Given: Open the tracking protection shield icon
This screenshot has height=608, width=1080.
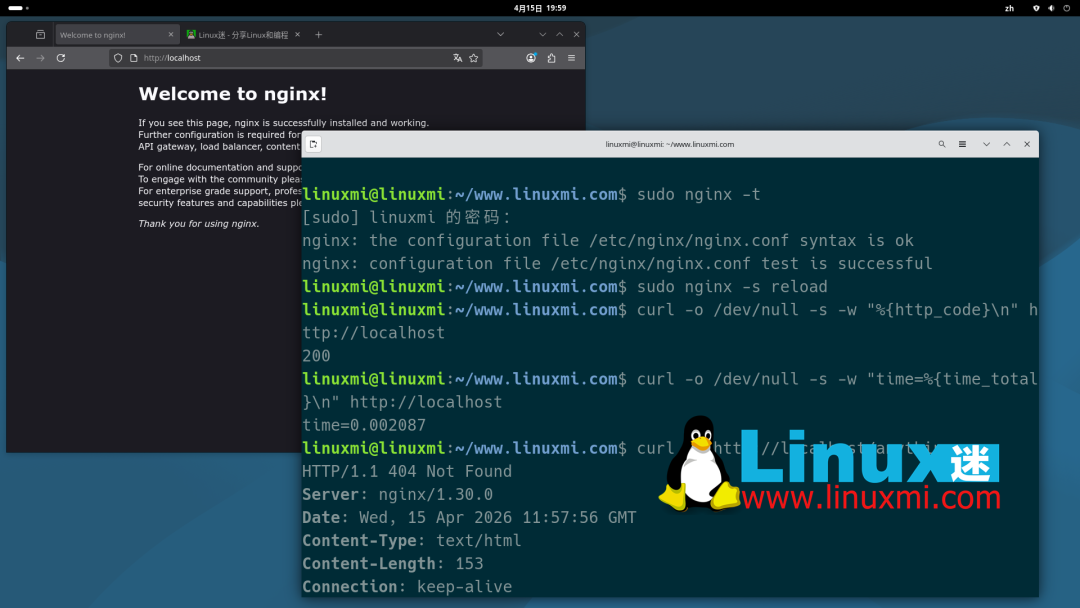Looking at the screenshot, I should [x=117, y=57].
